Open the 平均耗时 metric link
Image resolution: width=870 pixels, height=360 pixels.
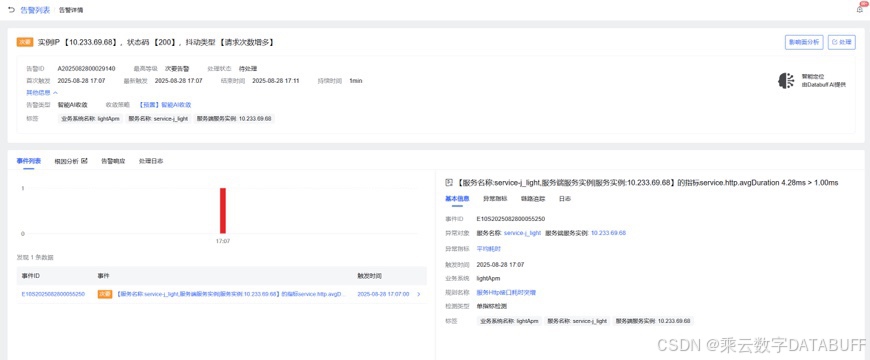tap(489, 249)
